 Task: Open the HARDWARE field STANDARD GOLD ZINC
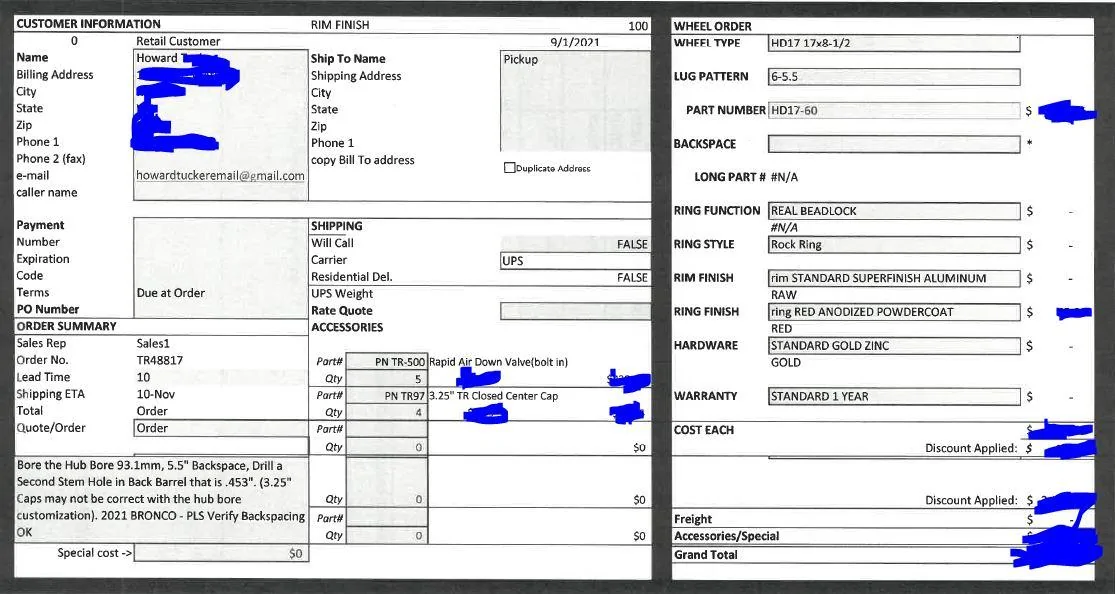(x=894, y=346)
